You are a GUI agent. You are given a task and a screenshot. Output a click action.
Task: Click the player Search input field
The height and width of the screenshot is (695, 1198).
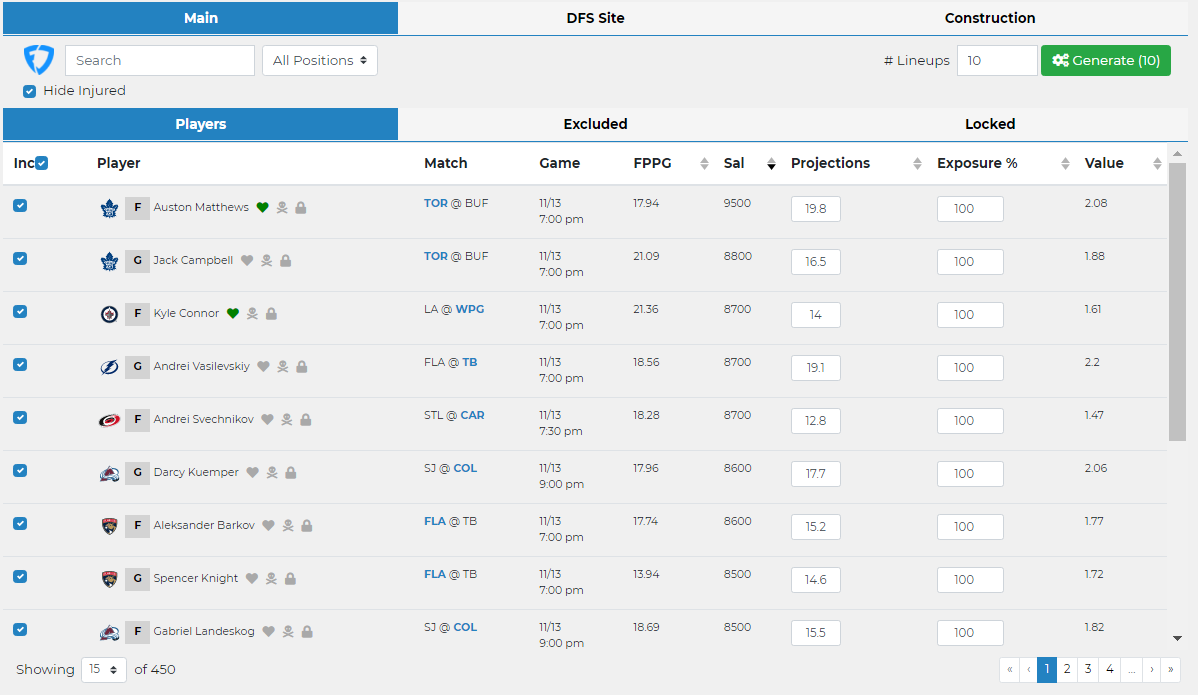tap(160, 60)
